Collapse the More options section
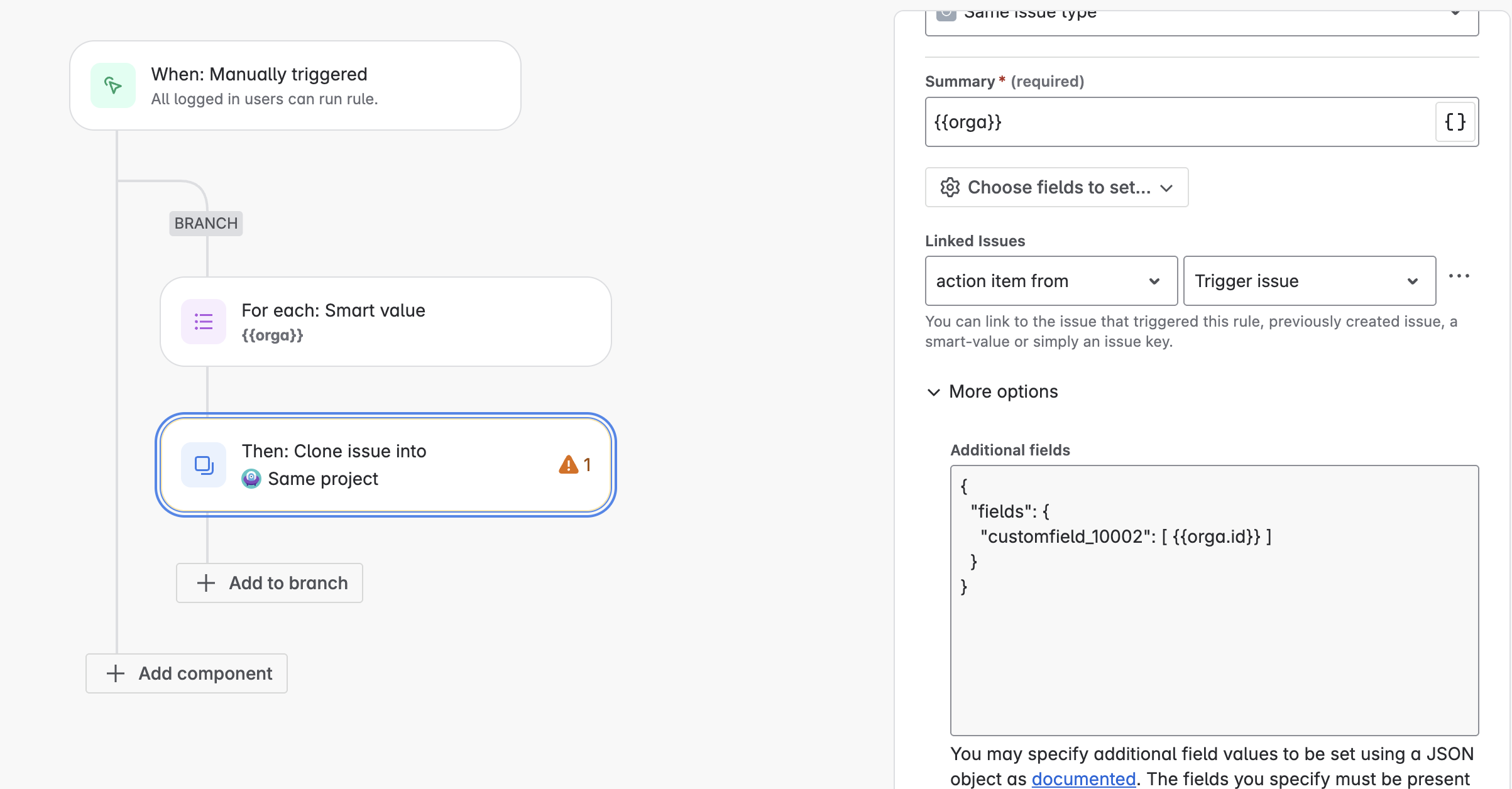 [993, 392]
